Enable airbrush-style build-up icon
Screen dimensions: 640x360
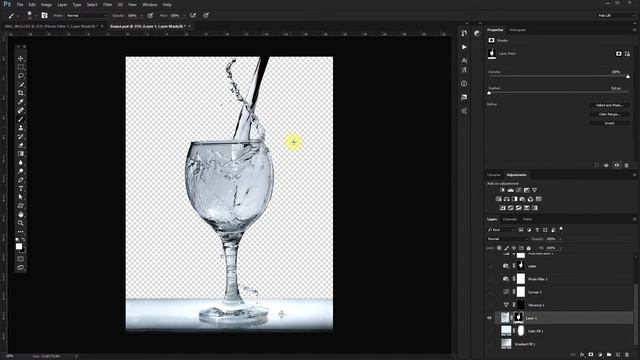(x=193, y=16)
